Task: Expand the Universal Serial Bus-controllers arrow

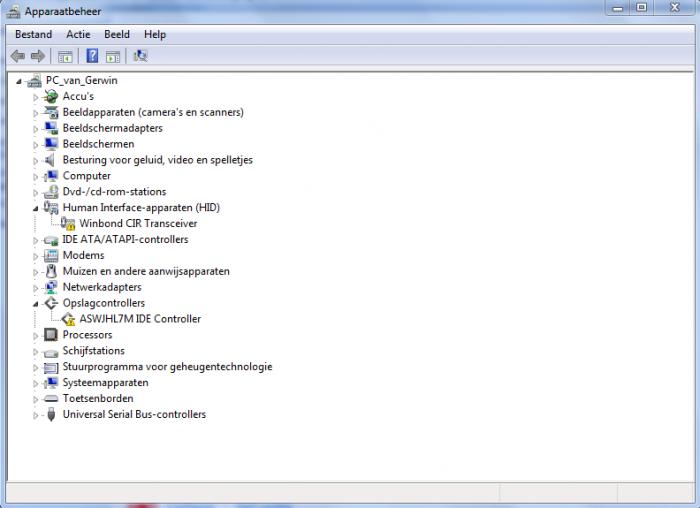Action: (x=36, y=415)
